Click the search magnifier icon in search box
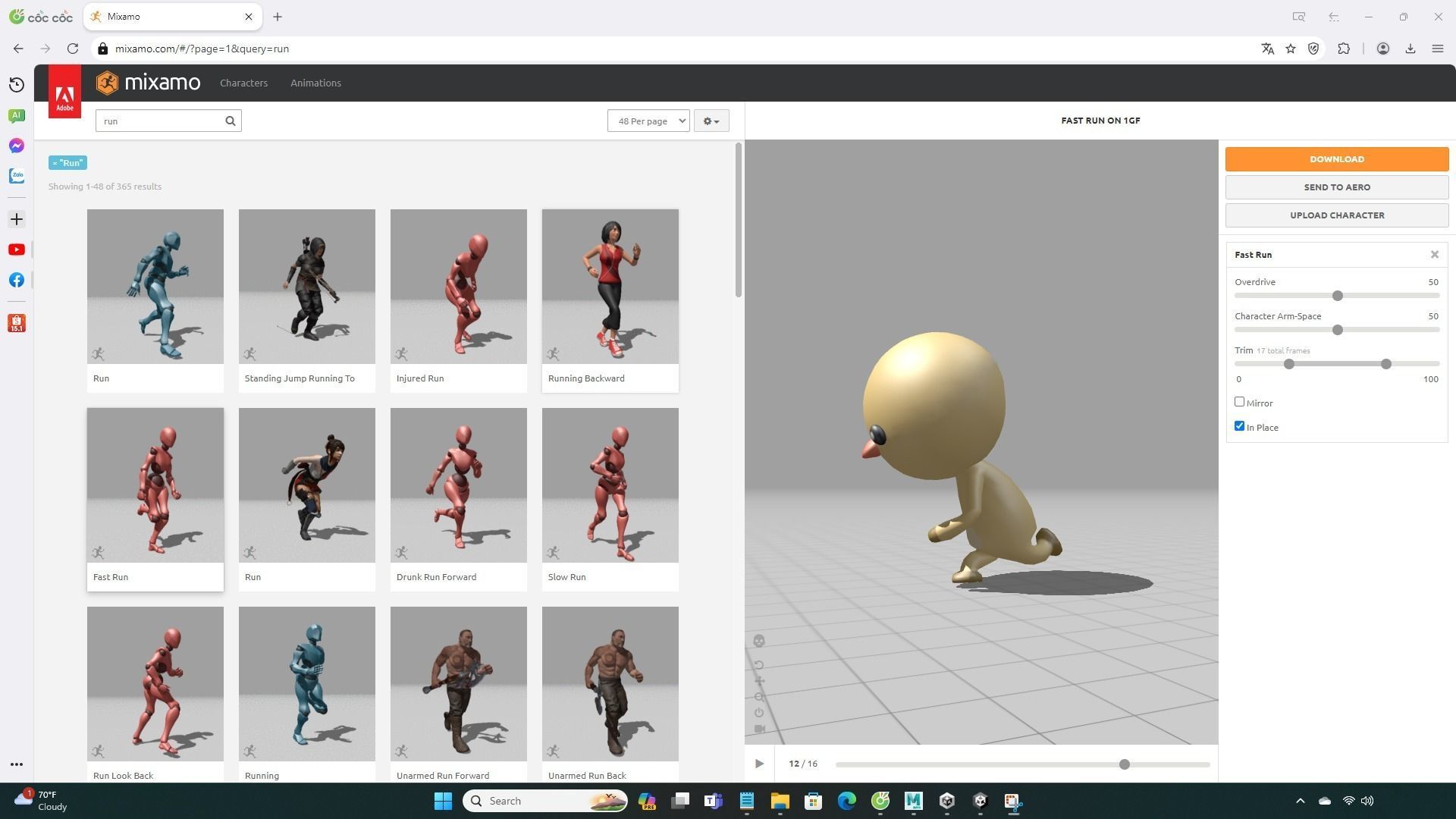Screen dimensions: 1456x819 231,121
